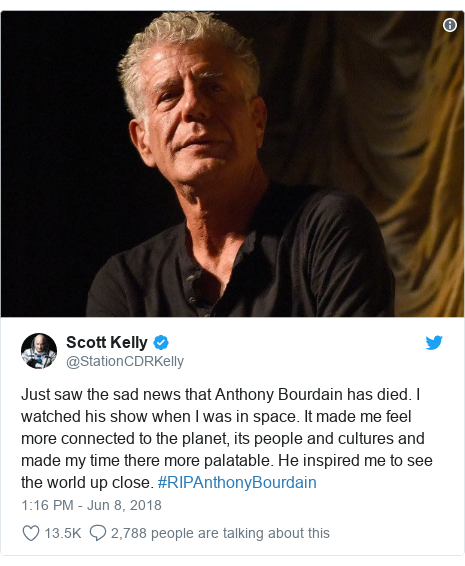
Task: Follow the #RIPAnthonyBourdain hashtag link
Action: coord(237,483)
